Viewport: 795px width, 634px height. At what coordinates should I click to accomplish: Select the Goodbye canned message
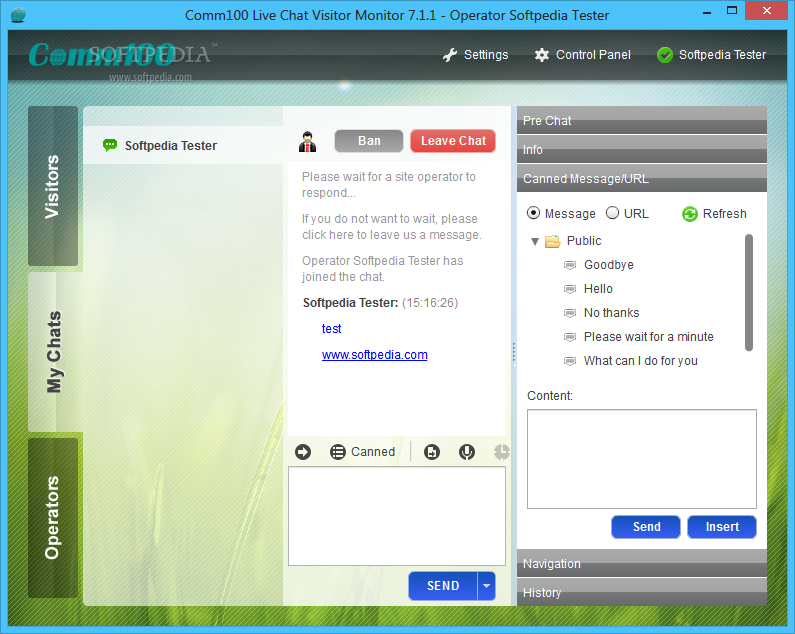coord(608,265)
